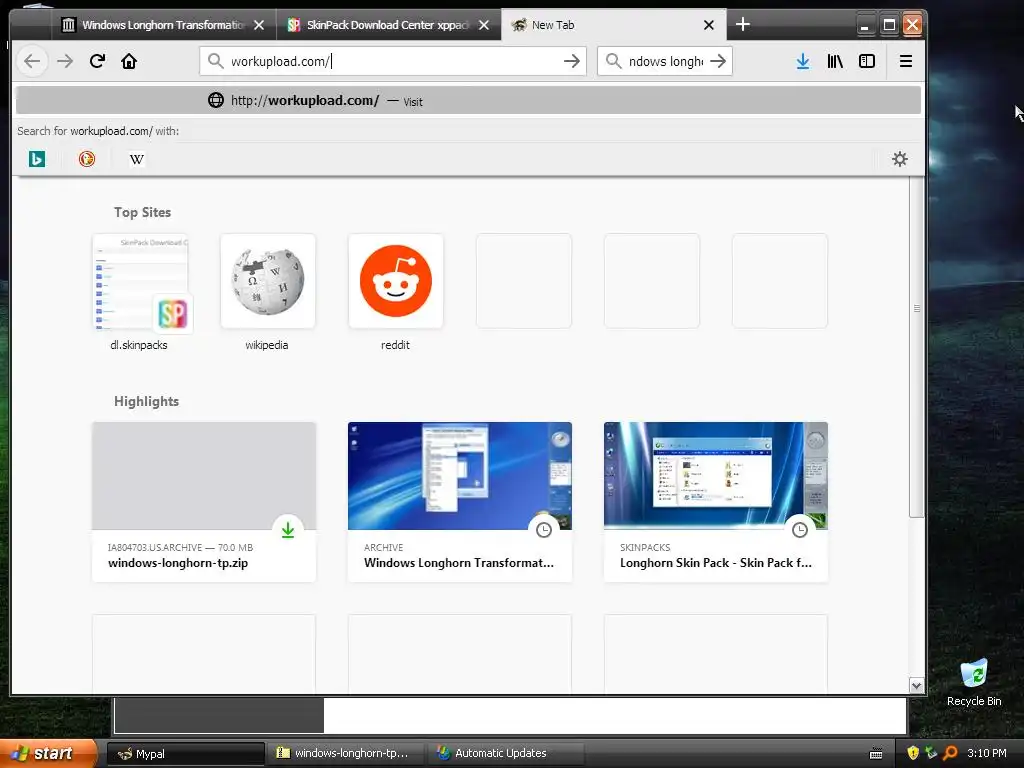
Task: Click the globe icon in URL suggestion
Action: (x=216, y=100)
